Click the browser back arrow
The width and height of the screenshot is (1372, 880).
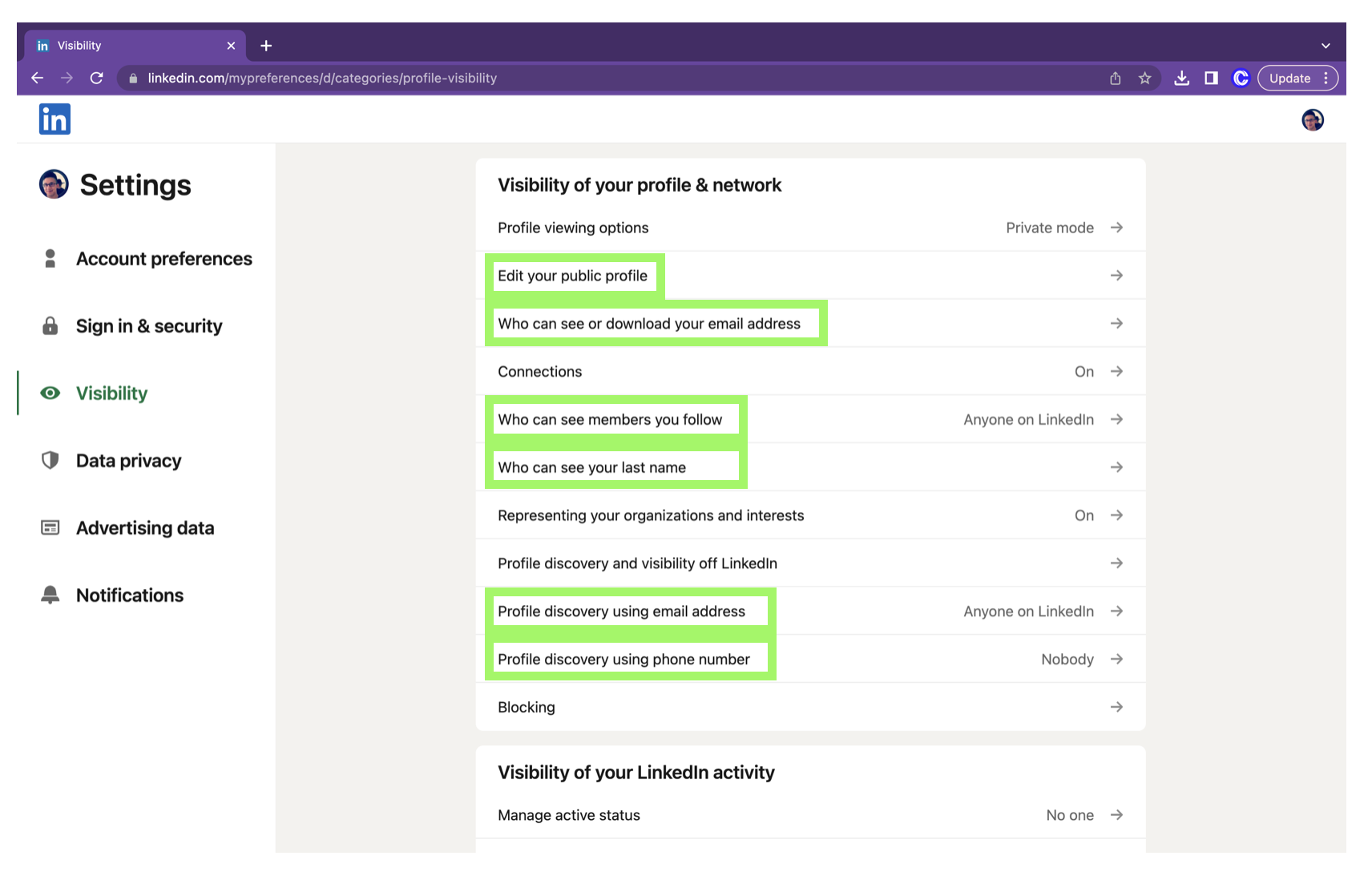37,78
